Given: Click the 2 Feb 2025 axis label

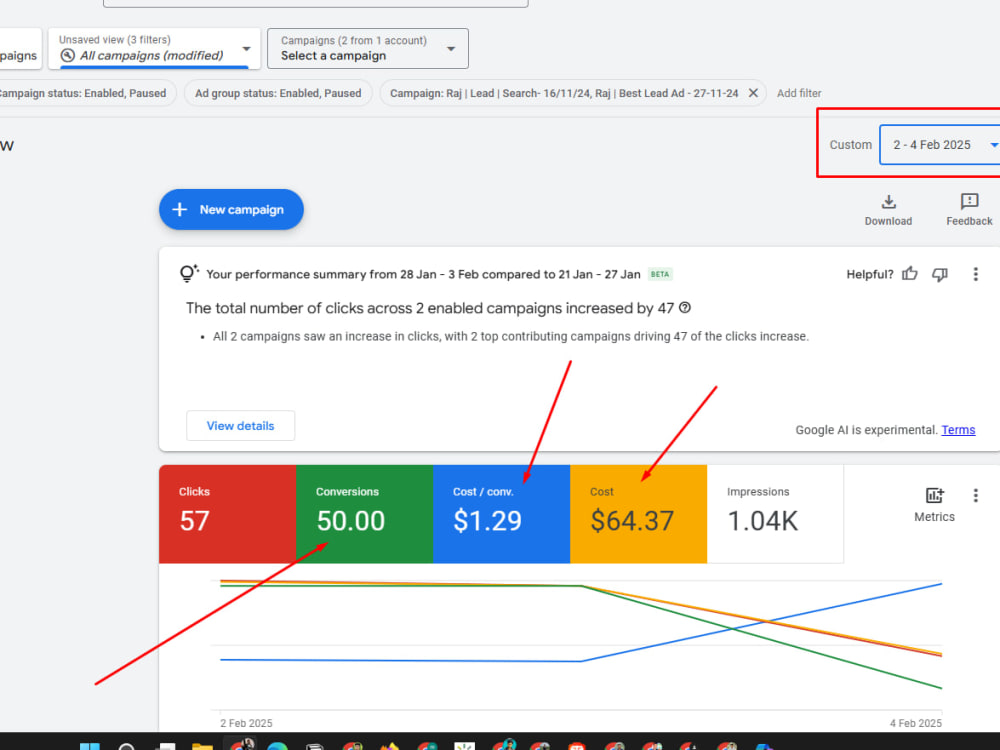Looking at the screenshot, I should point(246,723).
